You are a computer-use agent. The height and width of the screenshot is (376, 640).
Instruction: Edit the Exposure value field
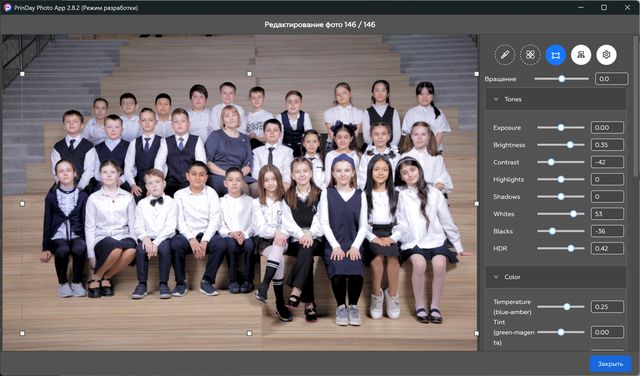(607, 127)
